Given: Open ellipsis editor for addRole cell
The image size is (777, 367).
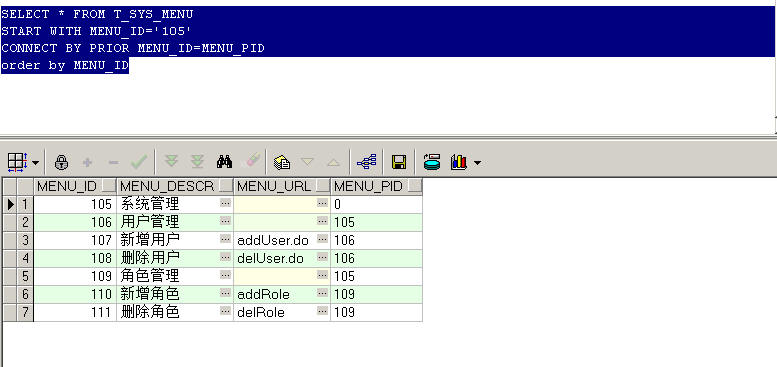Looking at the screenshot, I should coord(323,293).
